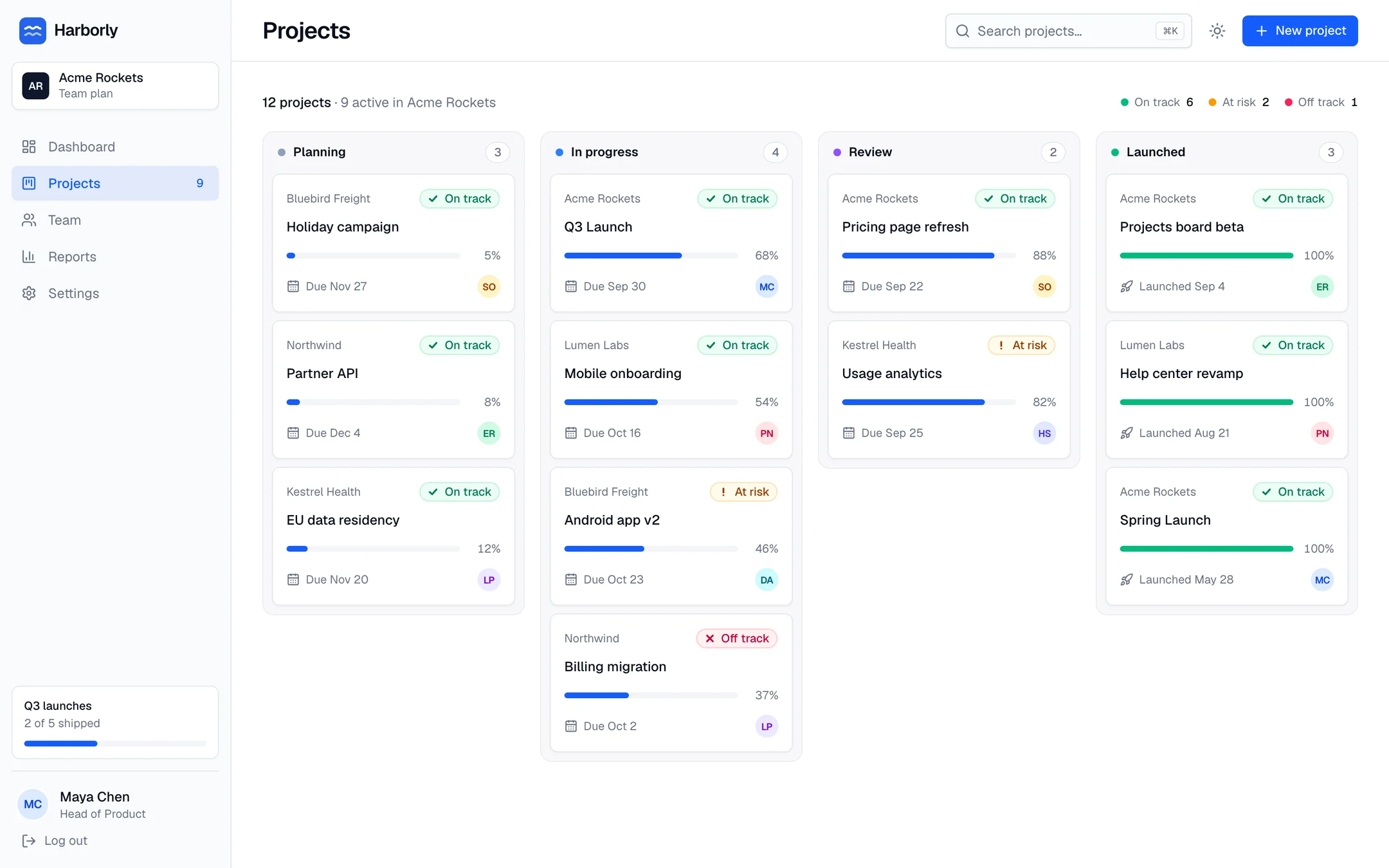This screenshot has height=868, width=1389.
Task: Click the 12 projects summary text
Action: [x=296, y=102]
